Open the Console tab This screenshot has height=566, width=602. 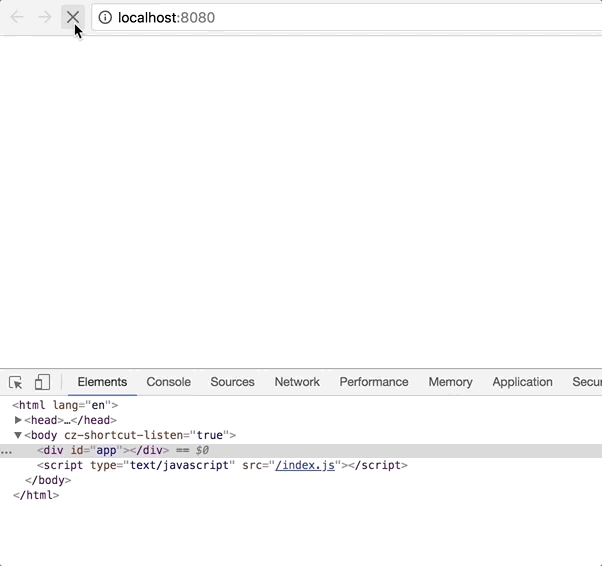click(169, 382)
